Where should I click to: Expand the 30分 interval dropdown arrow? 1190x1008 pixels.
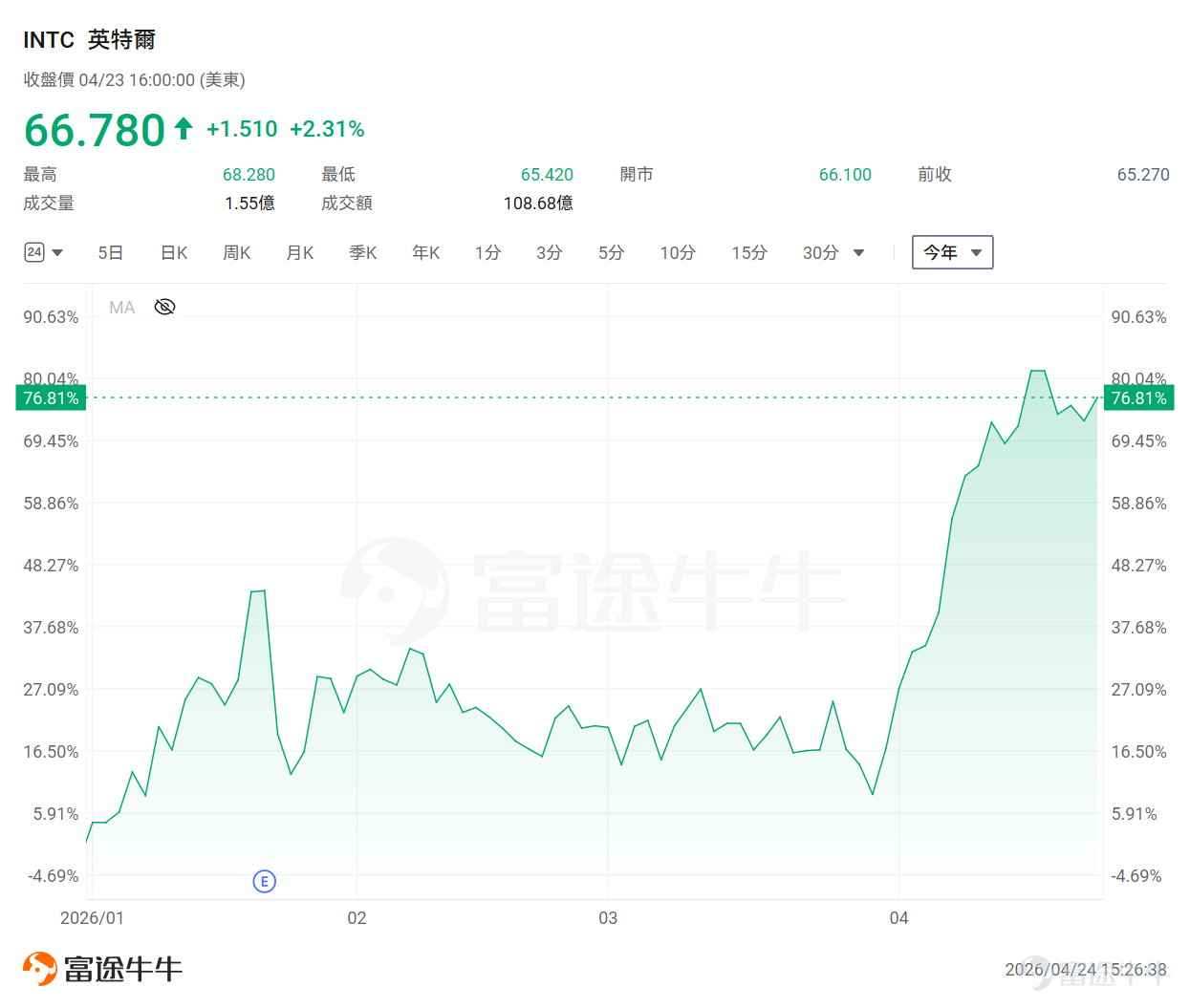[858, 253]
